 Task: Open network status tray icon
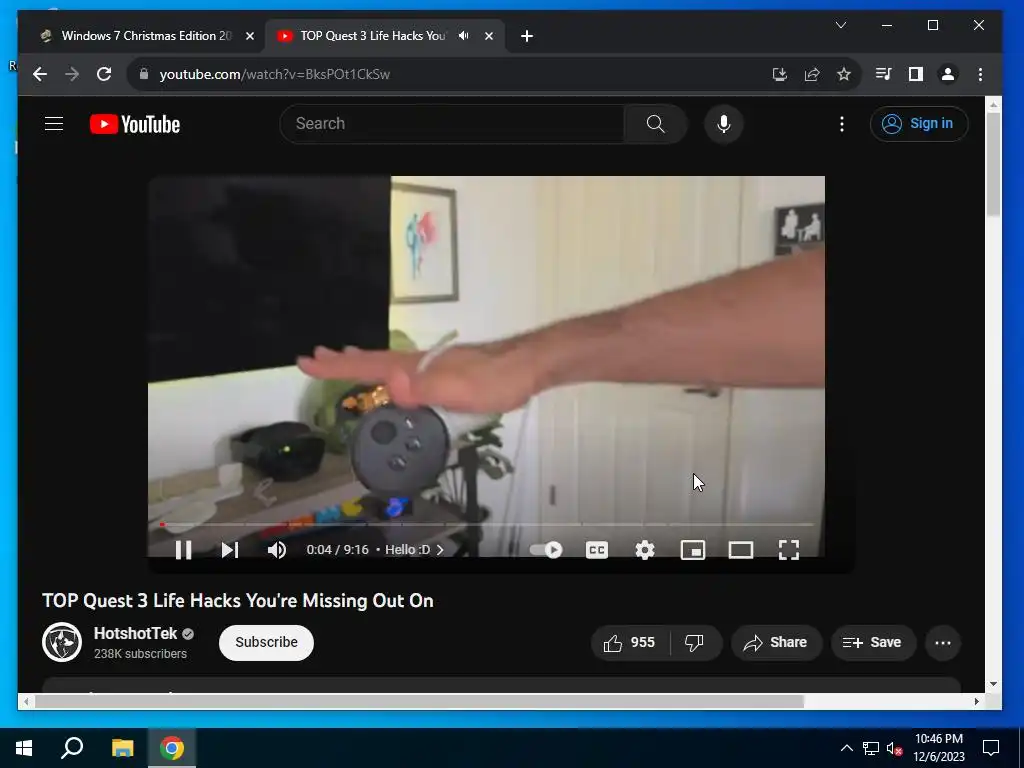871,748
